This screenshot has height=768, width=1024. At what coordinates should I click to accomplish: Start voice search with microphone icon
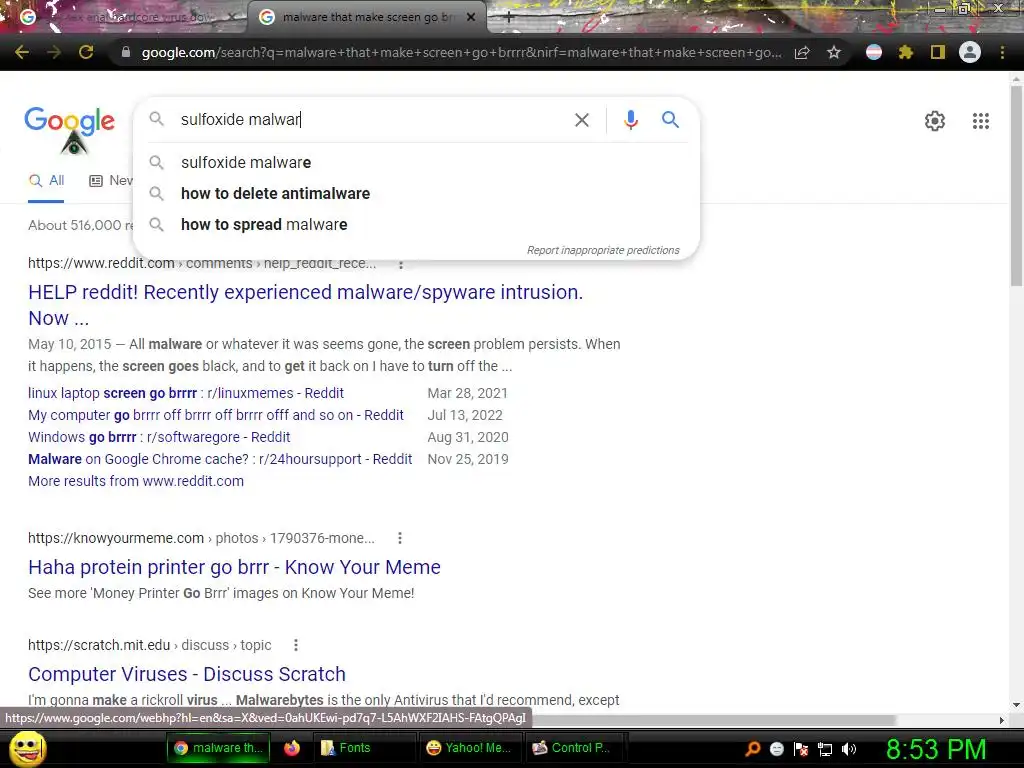[x=630, y=120]
